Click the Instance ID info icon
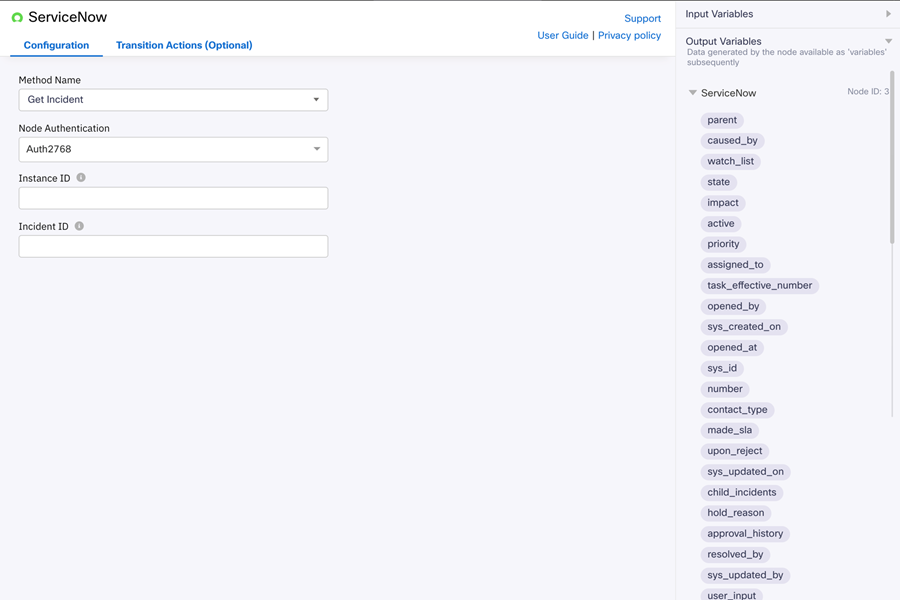900x600 pixels. (x=81, y=177)
